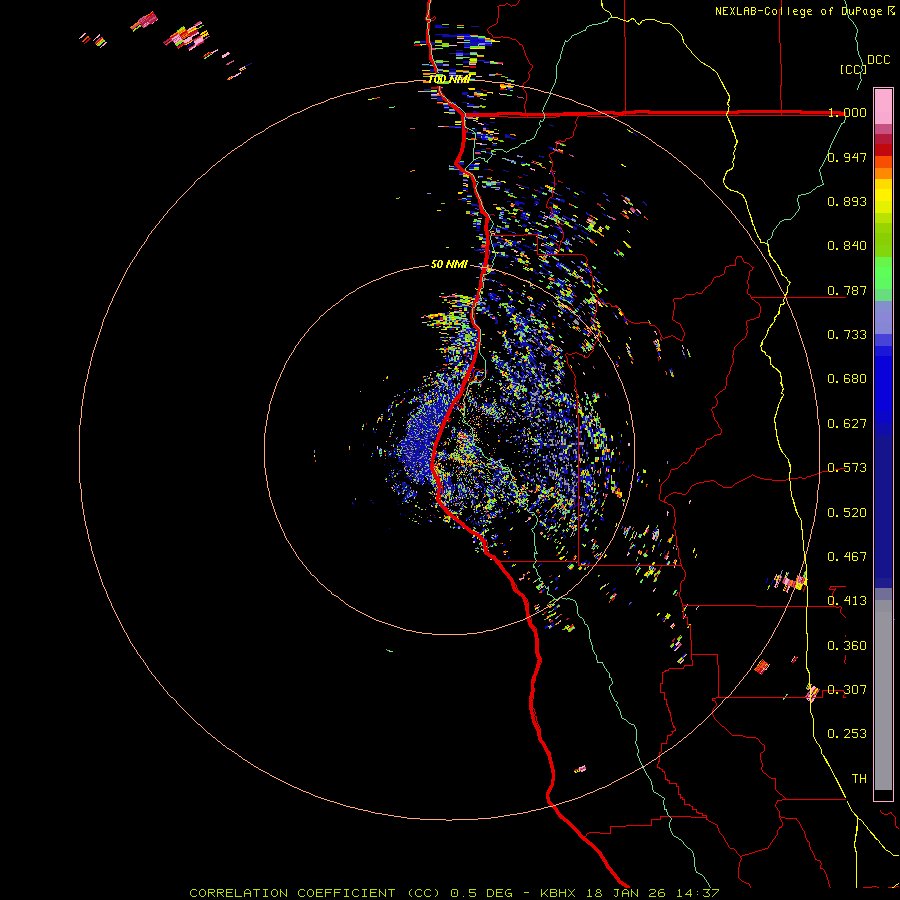Click the 1.000 scale value
900x900 pixels.
pos(847,112)
